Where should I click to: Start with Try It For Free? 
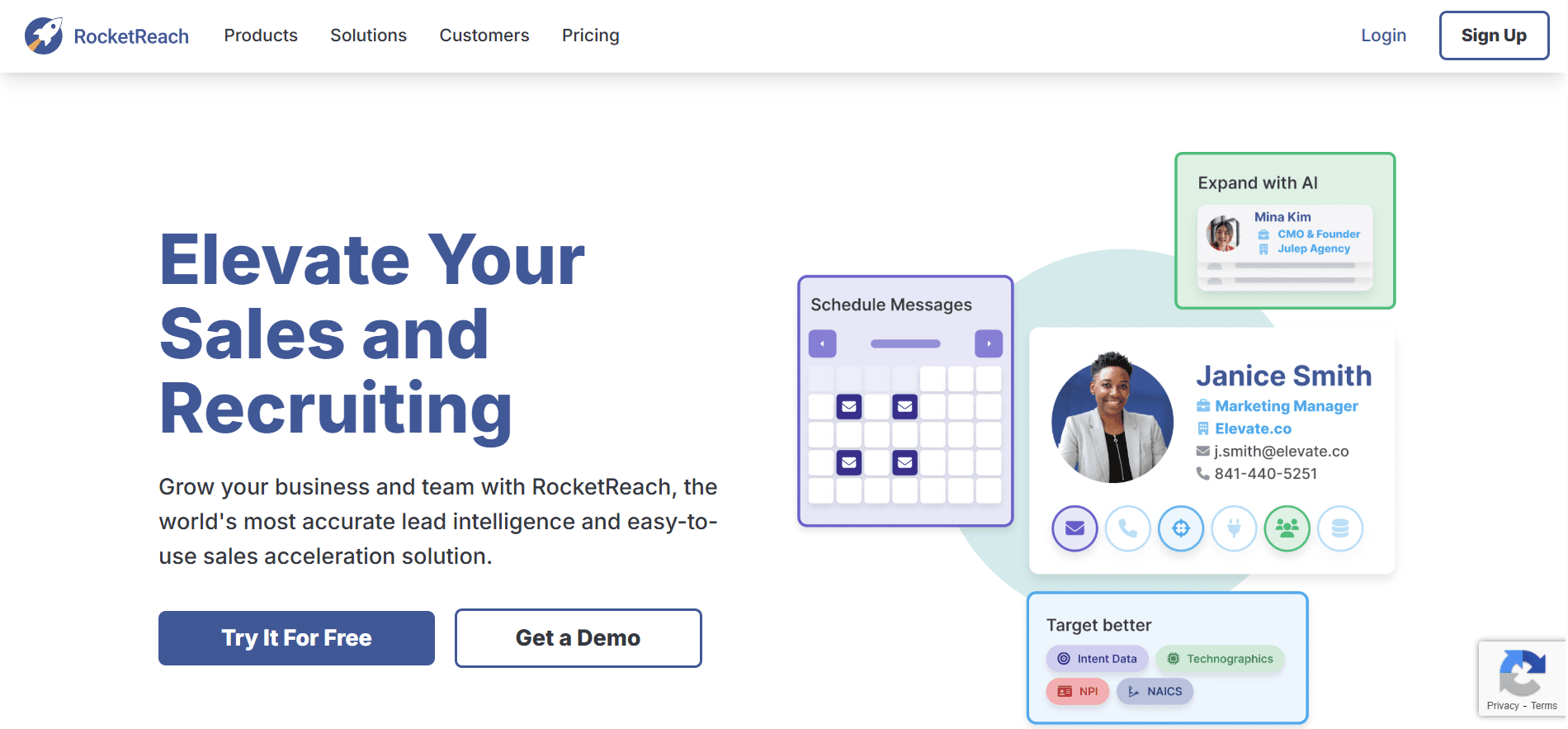tap(296, 638)
